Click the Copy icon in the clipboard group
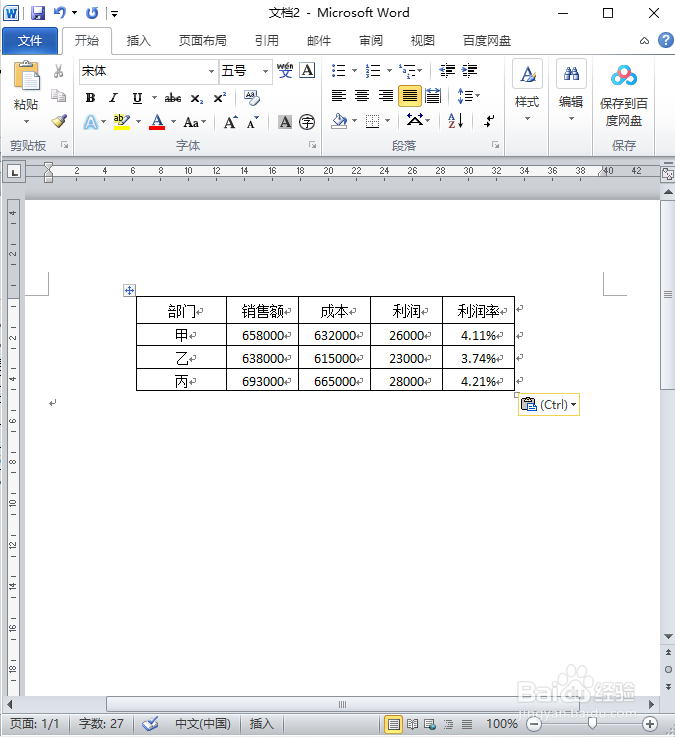The image size is (675, 737). pos(58,96)
